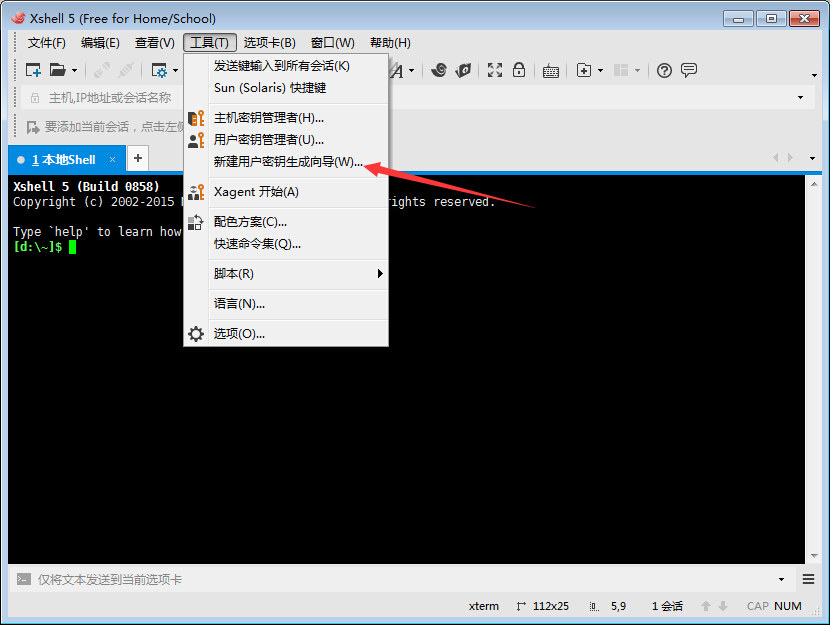Click the compose bar terminal icon
Viewport: 830px width, 625px height.
[23, 579]
